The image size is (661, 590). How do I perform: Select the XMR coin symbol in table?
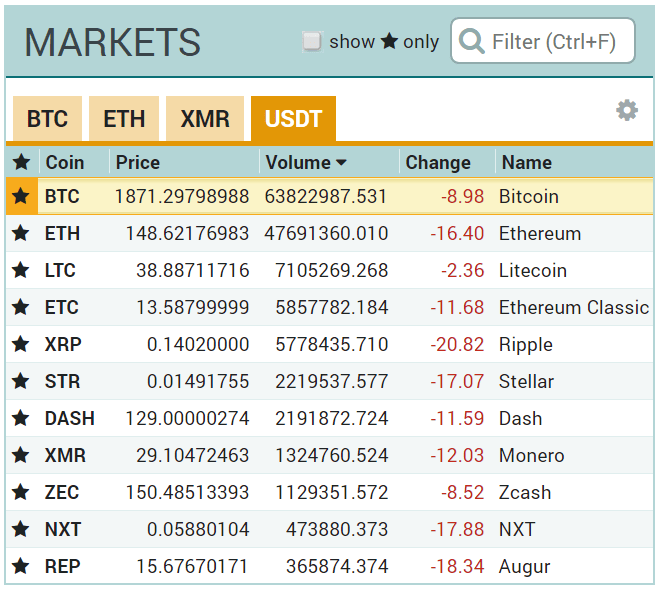tap(65, 456)
